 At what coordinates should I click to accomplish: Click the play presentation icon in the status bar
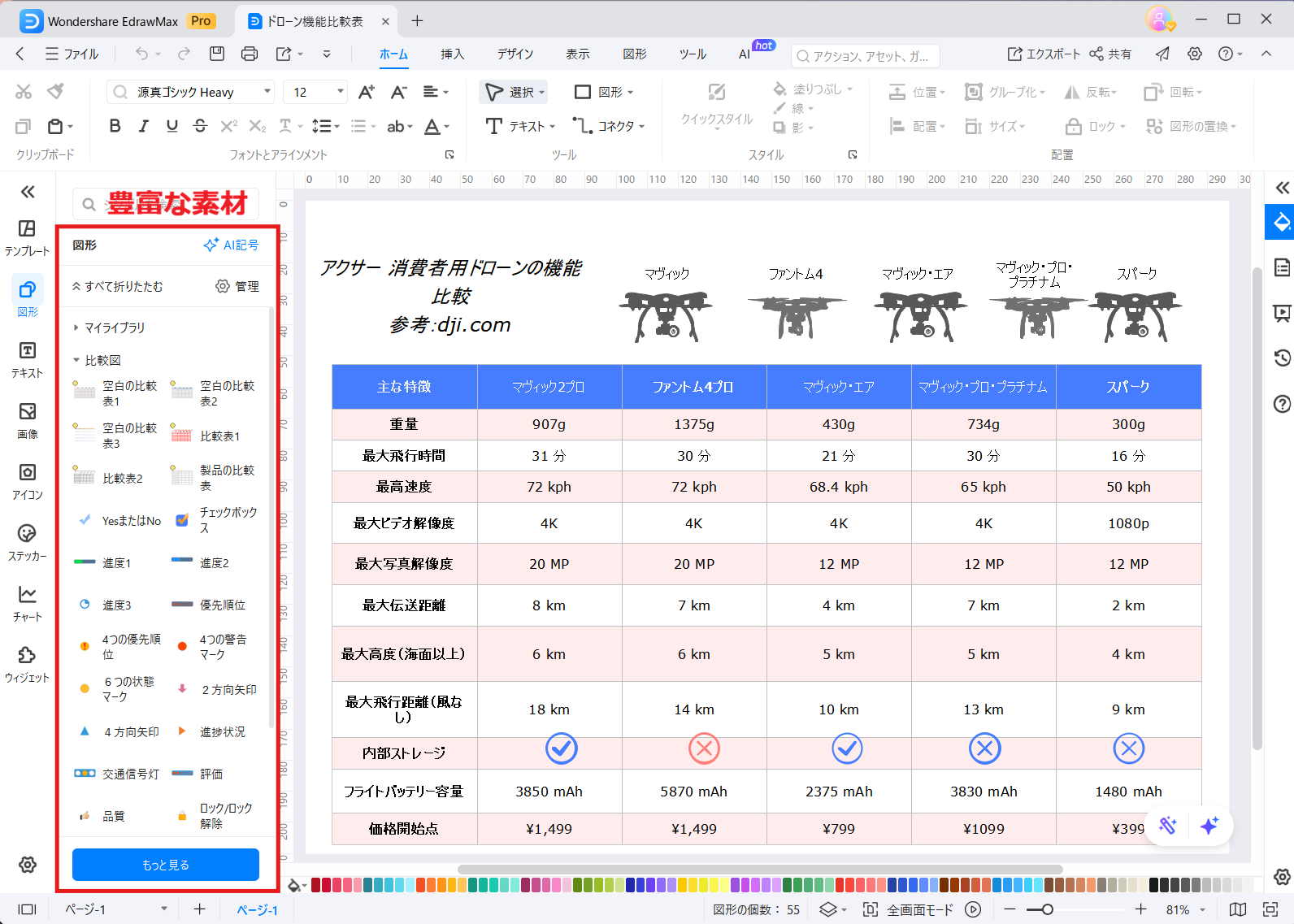(x=973, y=909)
